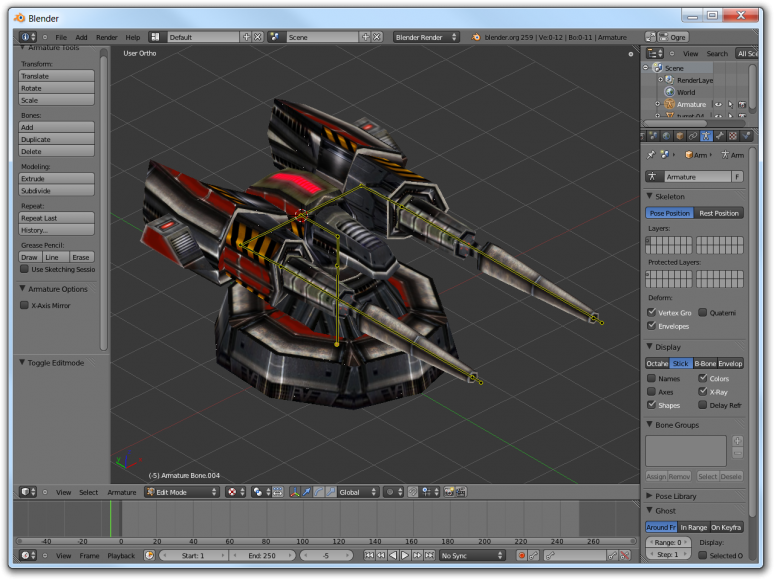Open the Global orientation dropdown
Image resolution: width=774 pixels, height=580 pixels.
[358, 492]
